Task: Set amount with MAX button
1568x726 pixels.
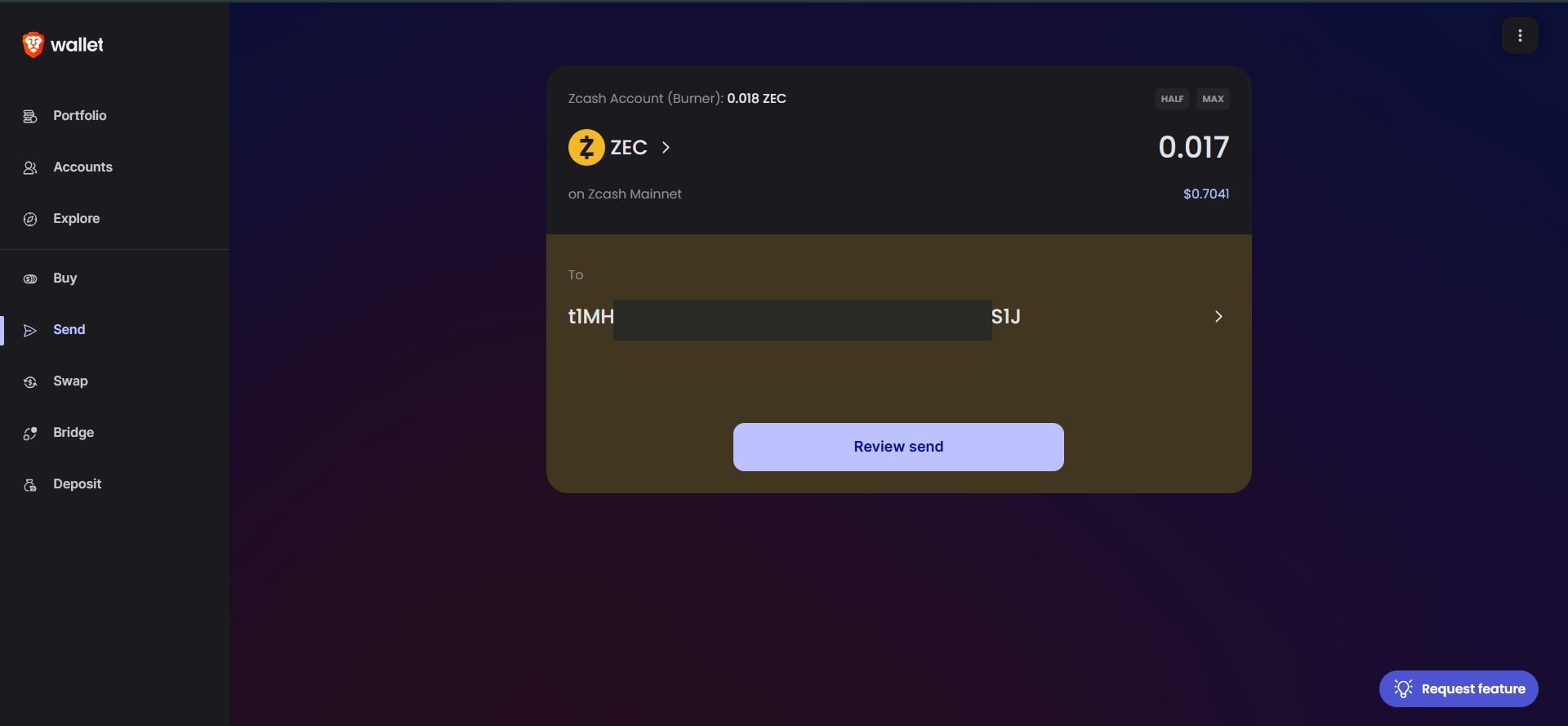Action: [x=1213, y=99]
